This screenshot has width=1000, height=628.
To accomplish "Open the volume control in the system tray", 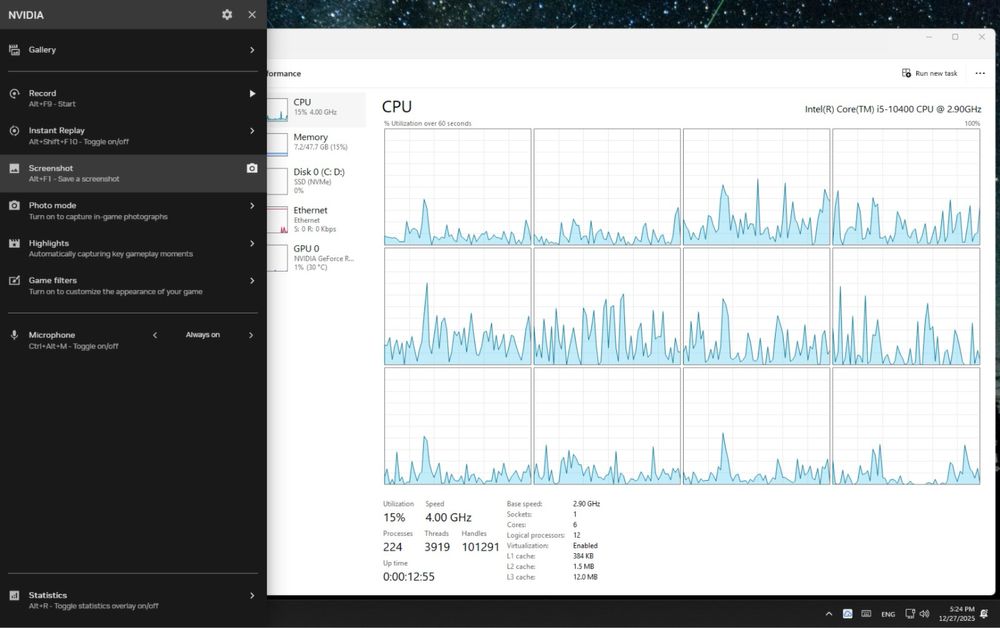I will (x=927, y=613).
